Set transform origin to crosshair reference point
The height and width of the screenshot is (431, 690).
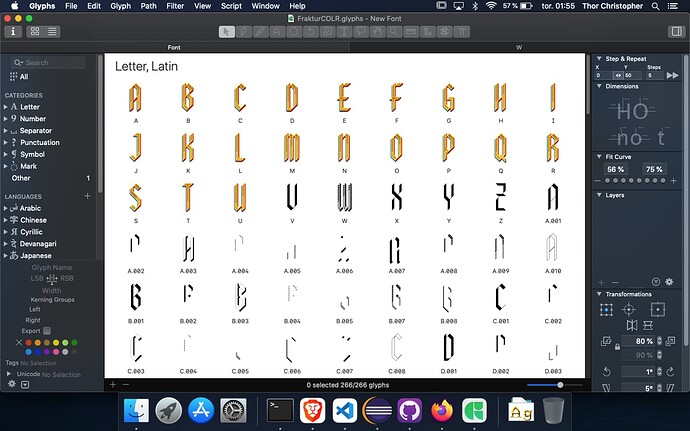[628, 310]
